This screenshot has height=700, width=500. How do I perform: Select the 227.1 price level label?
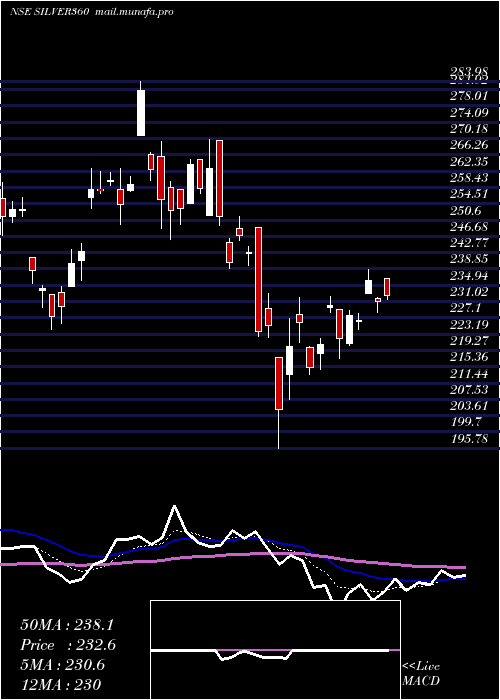(x=467, y=308)
